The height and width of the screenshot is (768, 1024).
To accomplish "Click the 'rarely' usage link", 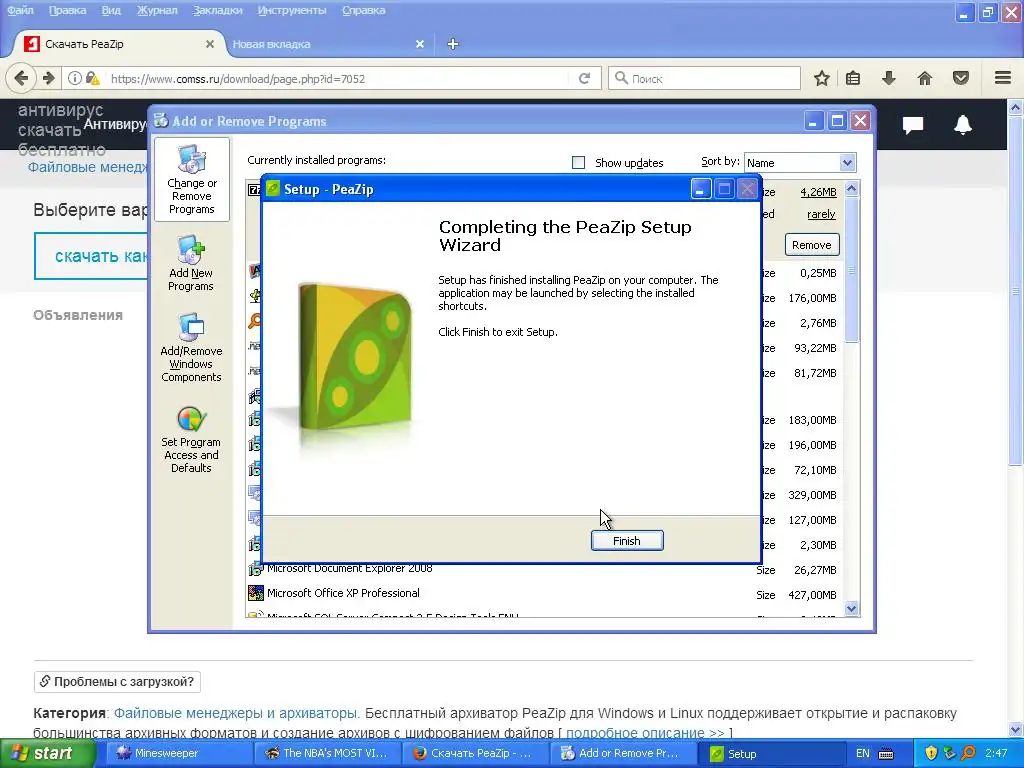I will [x=821, y=214].
